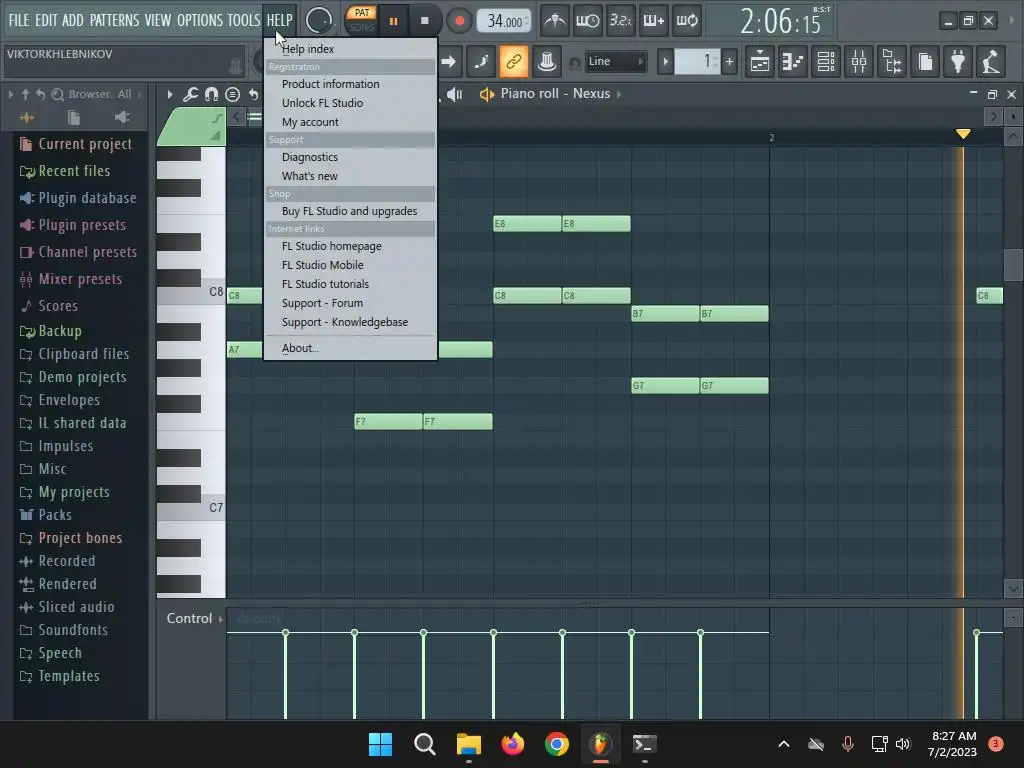
Task: Toggle loop recording icon
Action: coord(687,21)
